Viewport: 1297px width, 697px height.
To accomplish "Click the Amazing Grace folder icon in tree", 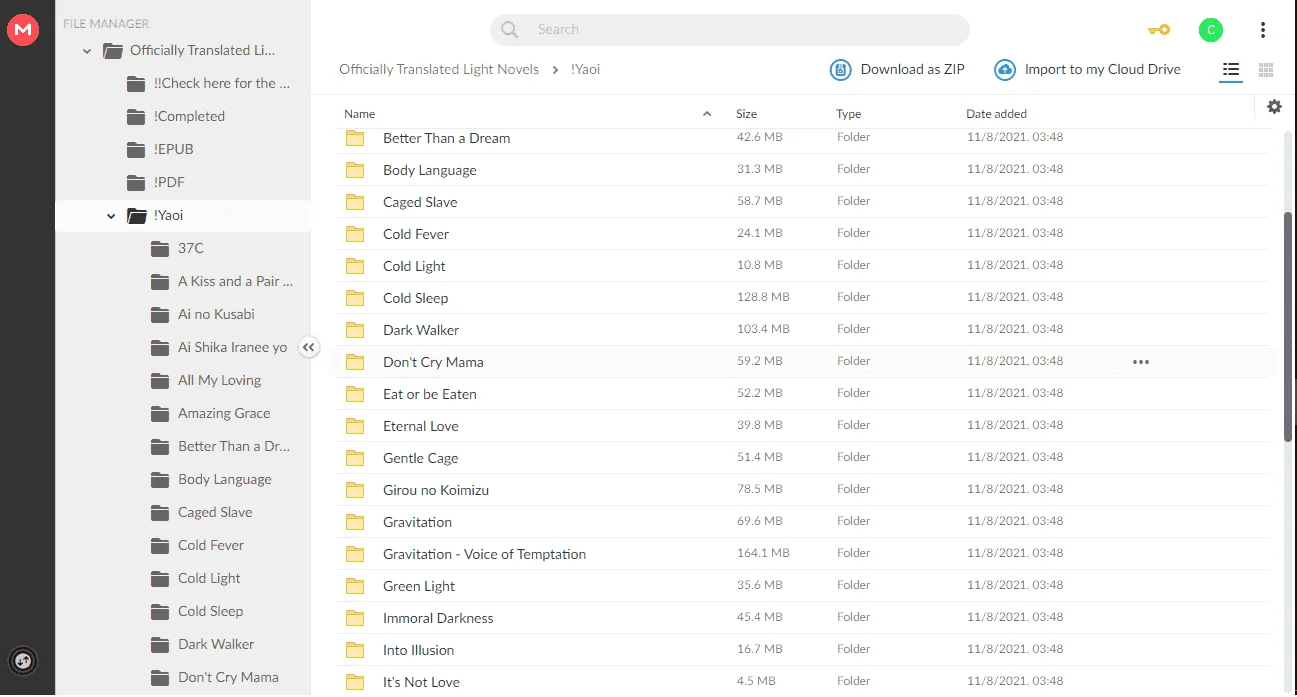I will pos(160,413).
